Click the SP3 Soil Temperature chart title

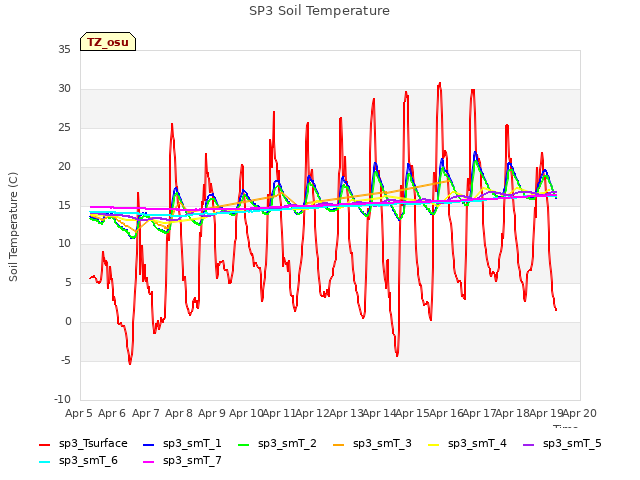click(x=319, y=11)
